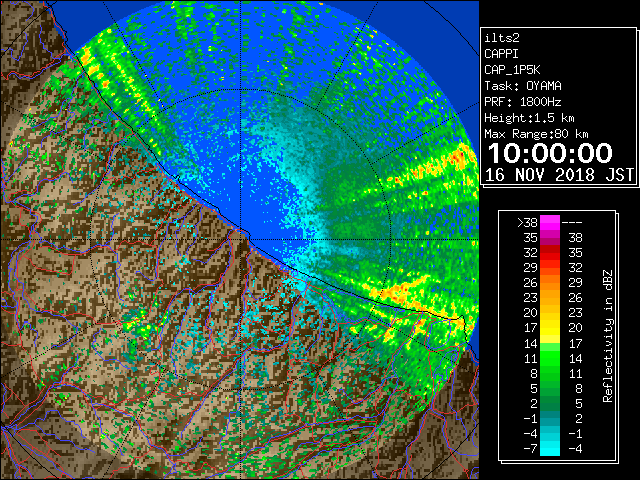Select the 'Height:1.5 km' line
The width and height of the screenshot is (640, 480).
[x=529, y=118]
